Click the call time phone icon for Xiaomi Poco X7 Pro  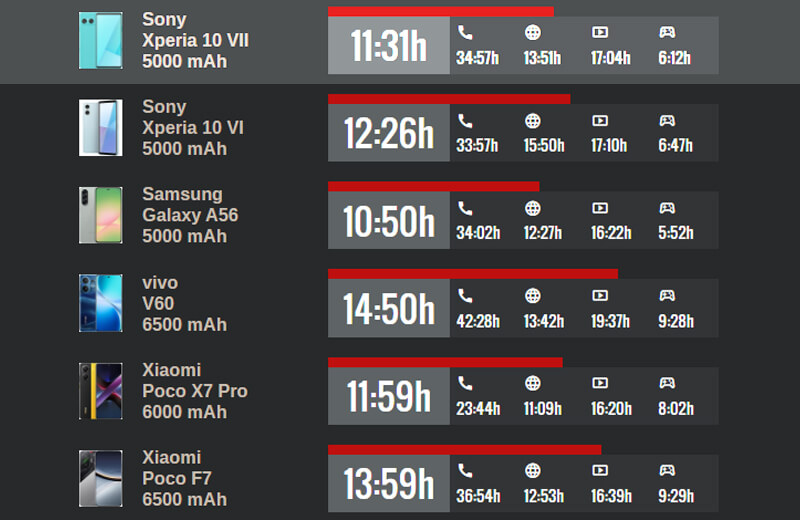click(465, 383)
